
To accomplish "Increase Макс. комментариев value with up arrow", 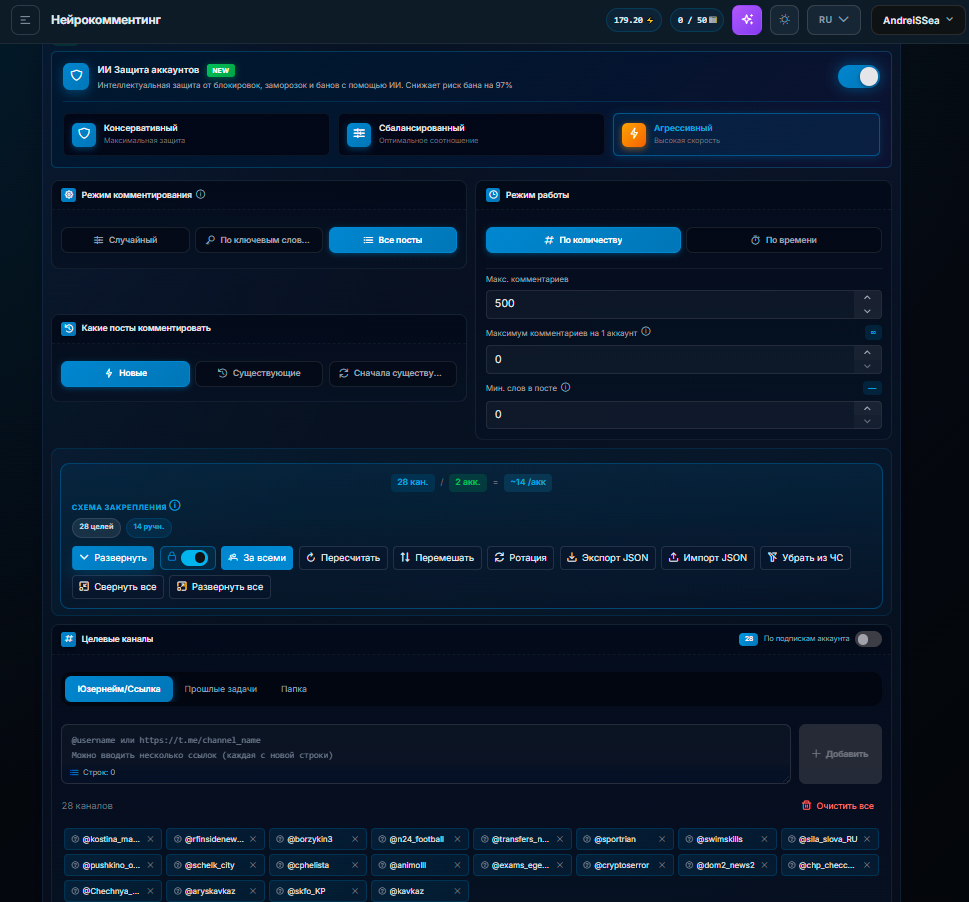I will click(x=867, y=297).
